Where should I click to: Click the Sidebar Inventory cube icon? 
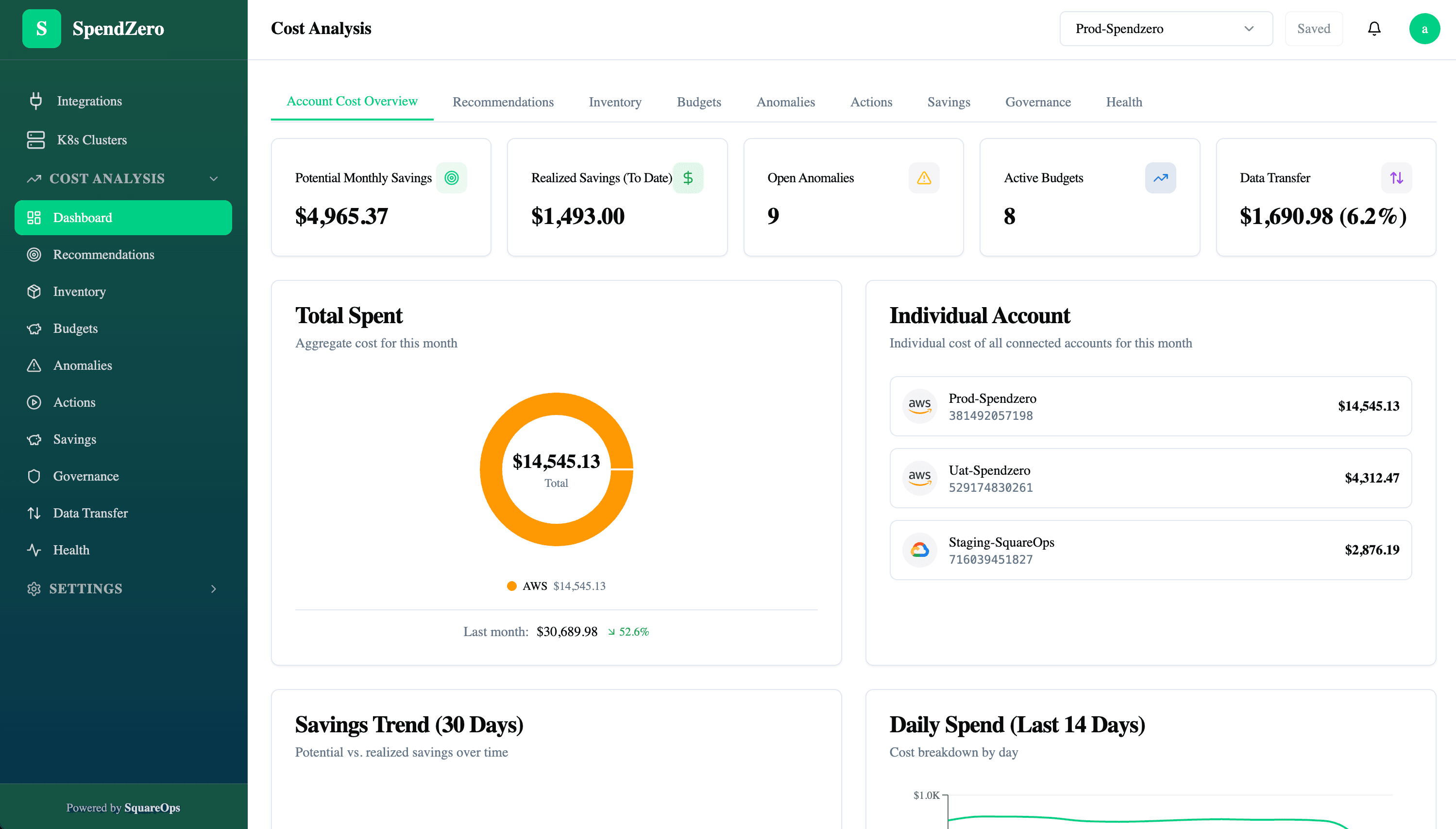tap(34, 292)
